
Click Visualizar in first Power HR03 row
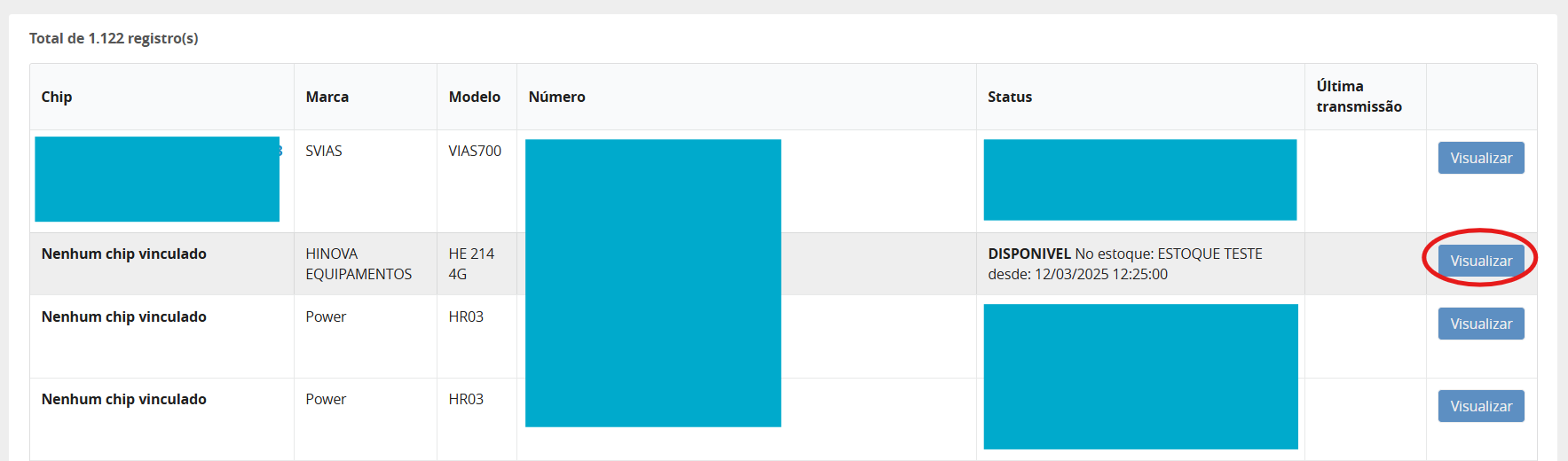pyautogui.click(x=1480, y=324)
